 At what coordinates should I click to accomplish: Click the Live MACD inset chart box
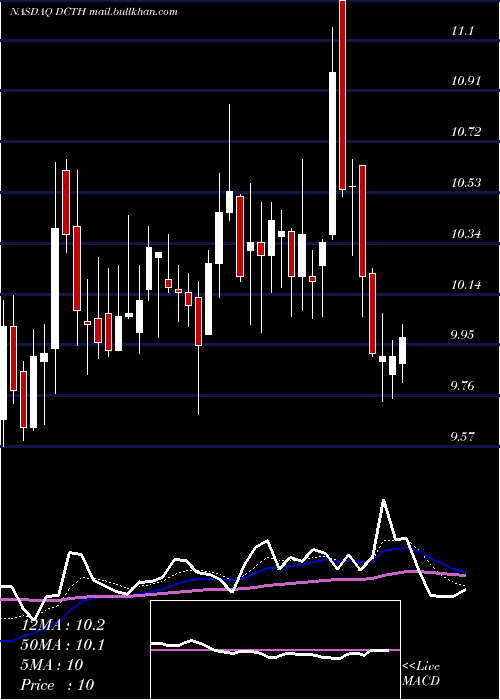[275, 650]
